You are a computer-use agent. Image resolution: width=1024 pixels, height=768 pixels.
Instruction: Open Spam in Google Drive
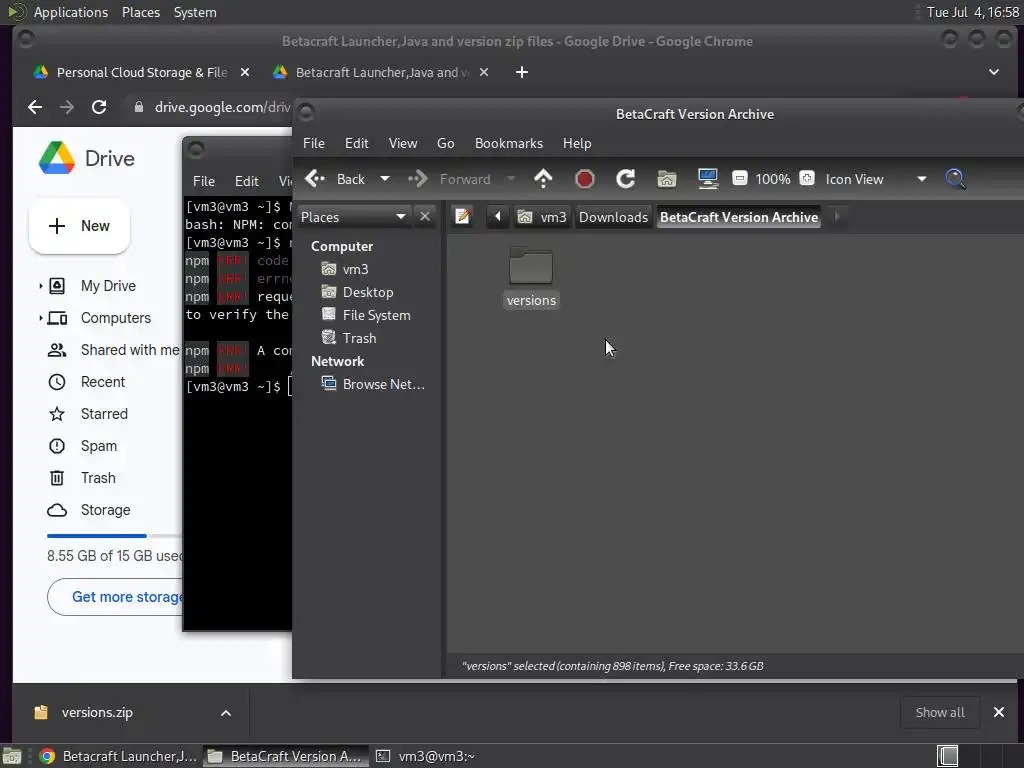click(99, 446)
